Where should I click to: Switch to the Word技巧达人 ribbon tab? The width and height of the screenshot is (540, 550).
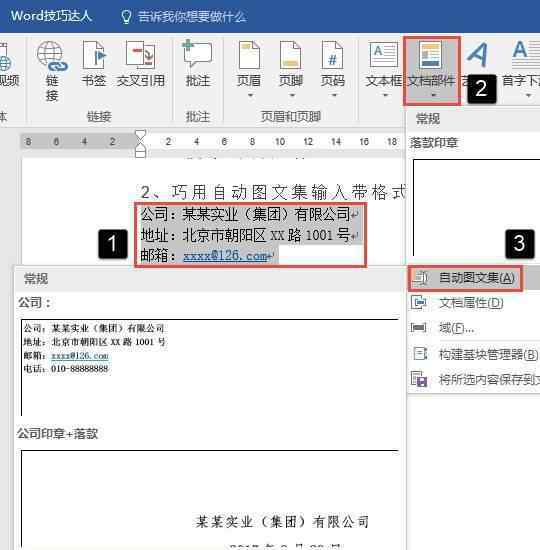pyautogui.click(x=51, y=16)
